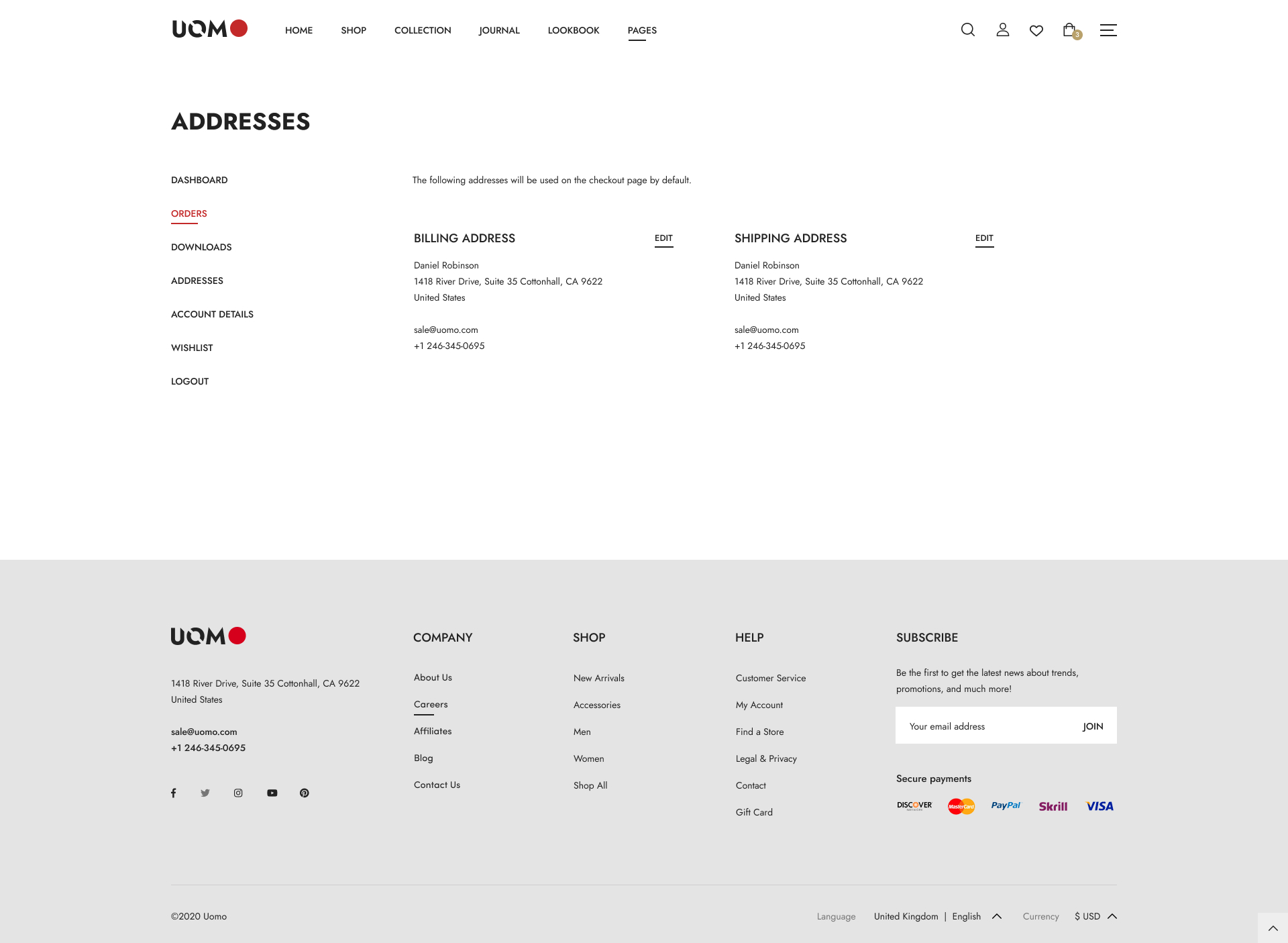Expand the language selector United Kingdom English
The width and height of the screenshot is (1288, 943).
[937, 916]
